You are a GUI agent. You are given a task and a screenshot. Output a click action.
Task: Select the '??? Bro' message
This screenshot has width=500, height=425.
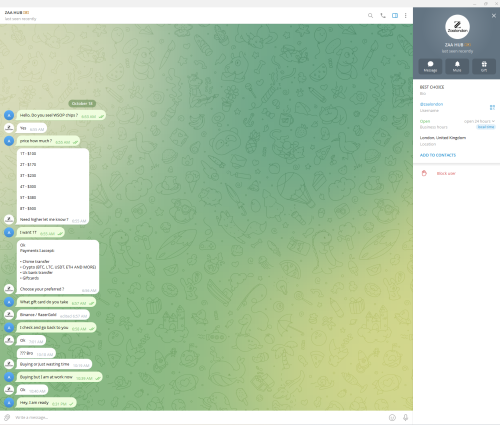point(36,353)
